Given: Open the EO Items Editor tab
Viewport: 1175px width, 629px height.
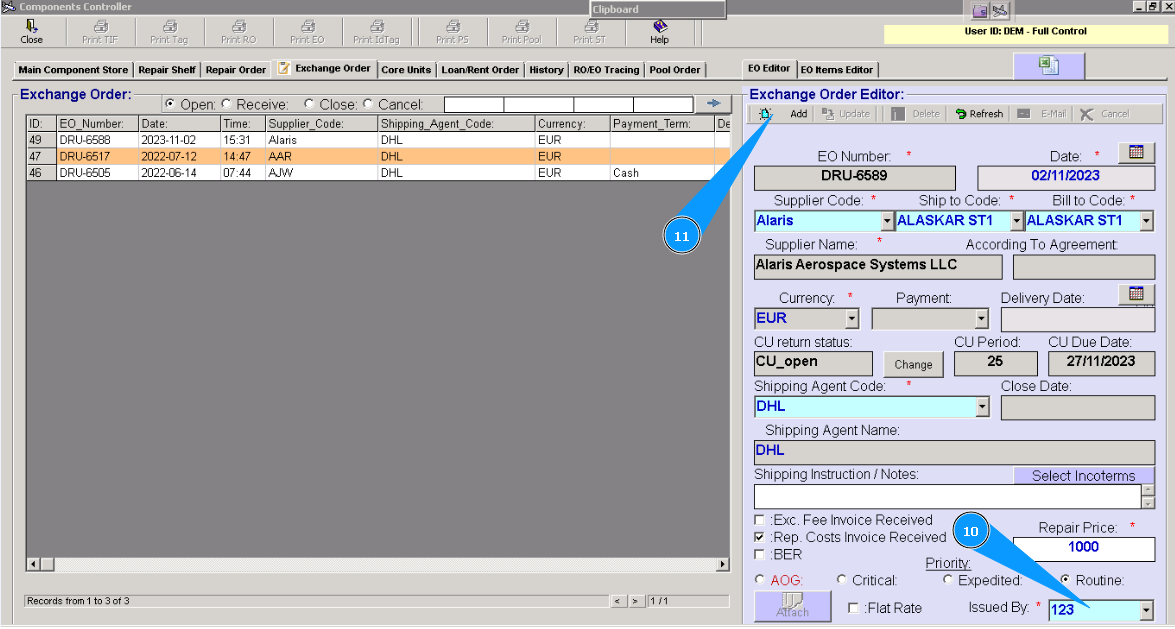Looking at the screenshot, I should tap(837, 70).
